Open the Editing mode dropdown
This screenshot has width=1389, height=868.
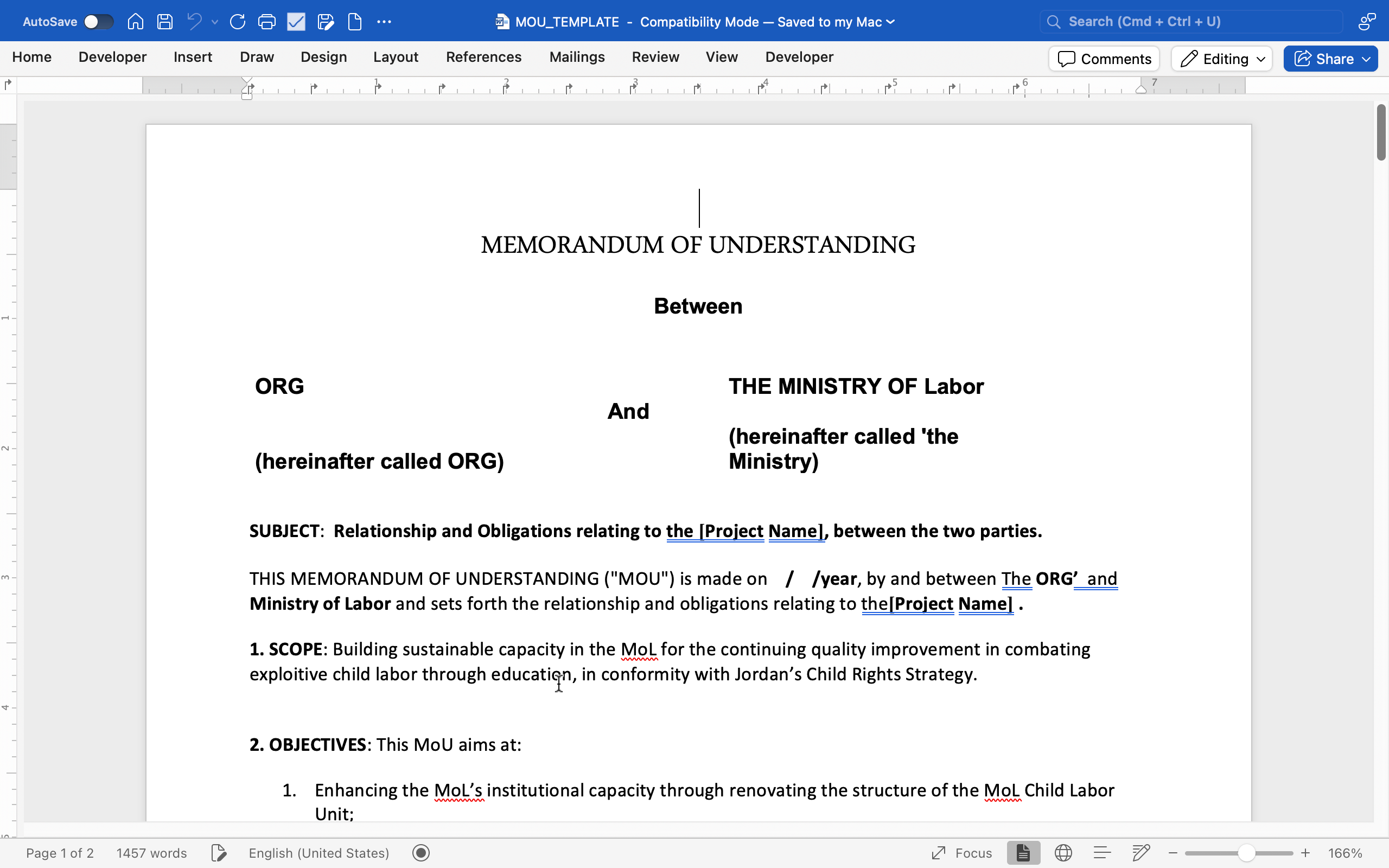point(1222,59)
